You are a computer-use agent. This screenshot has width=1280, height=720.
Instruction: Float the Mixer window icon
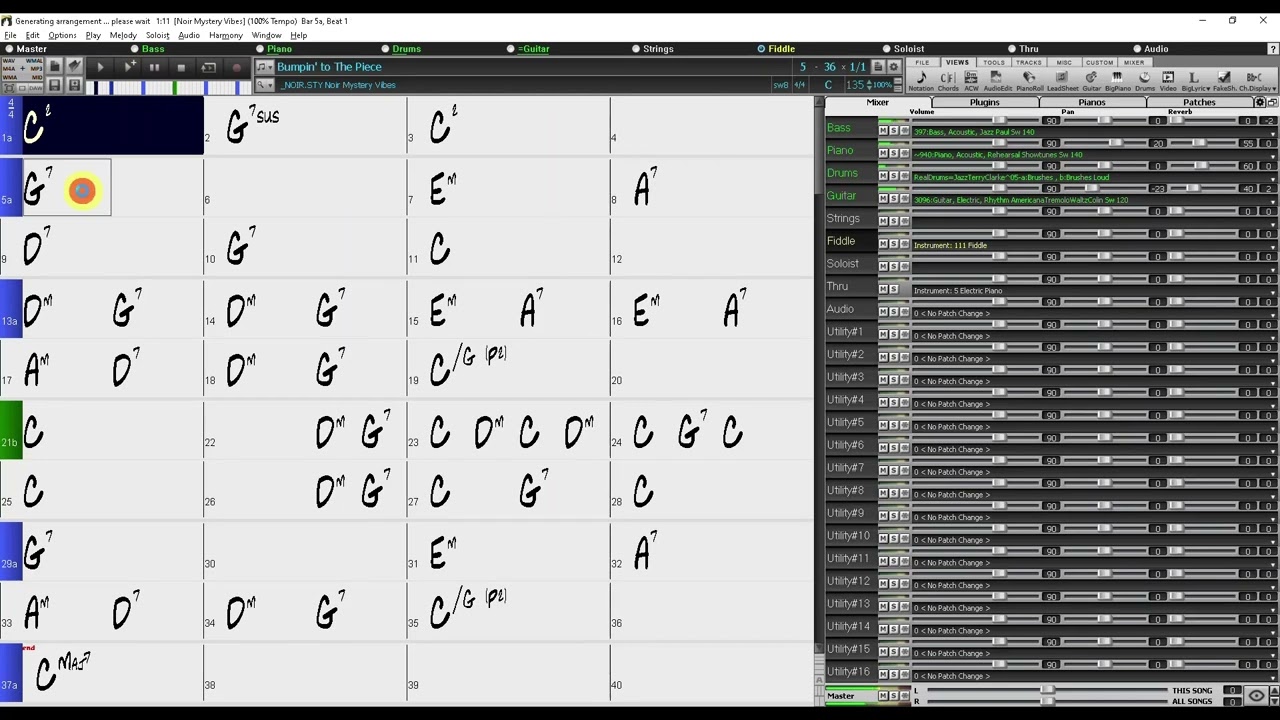(1272, 102)
